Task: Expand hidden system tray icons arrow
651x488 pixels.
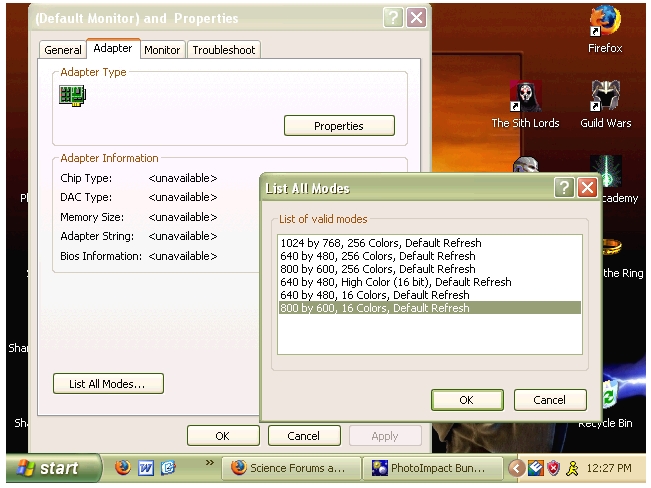Action: [517, 467]
